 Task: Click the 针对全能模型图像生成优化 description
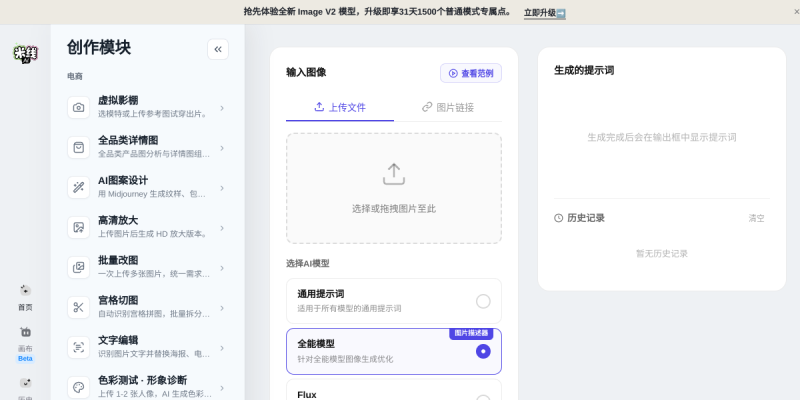click(x=345, y=359)
